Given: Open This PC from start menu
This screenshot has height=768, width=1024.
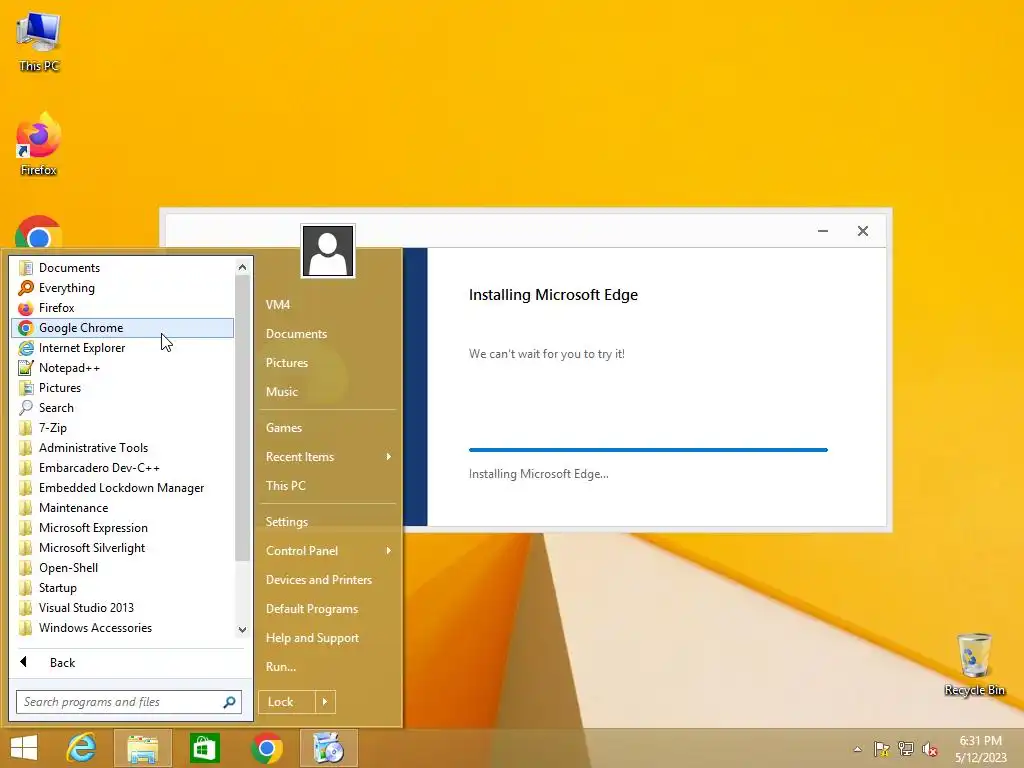Looking at the screenshot, I should point(328,486).
